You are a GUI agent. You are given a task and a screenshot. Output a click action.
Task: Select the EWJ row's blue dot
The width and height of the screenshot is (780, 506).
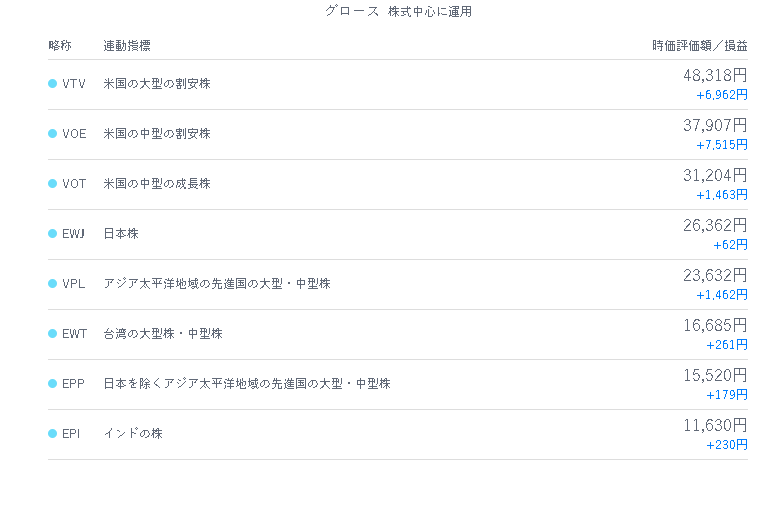(52, 233)
